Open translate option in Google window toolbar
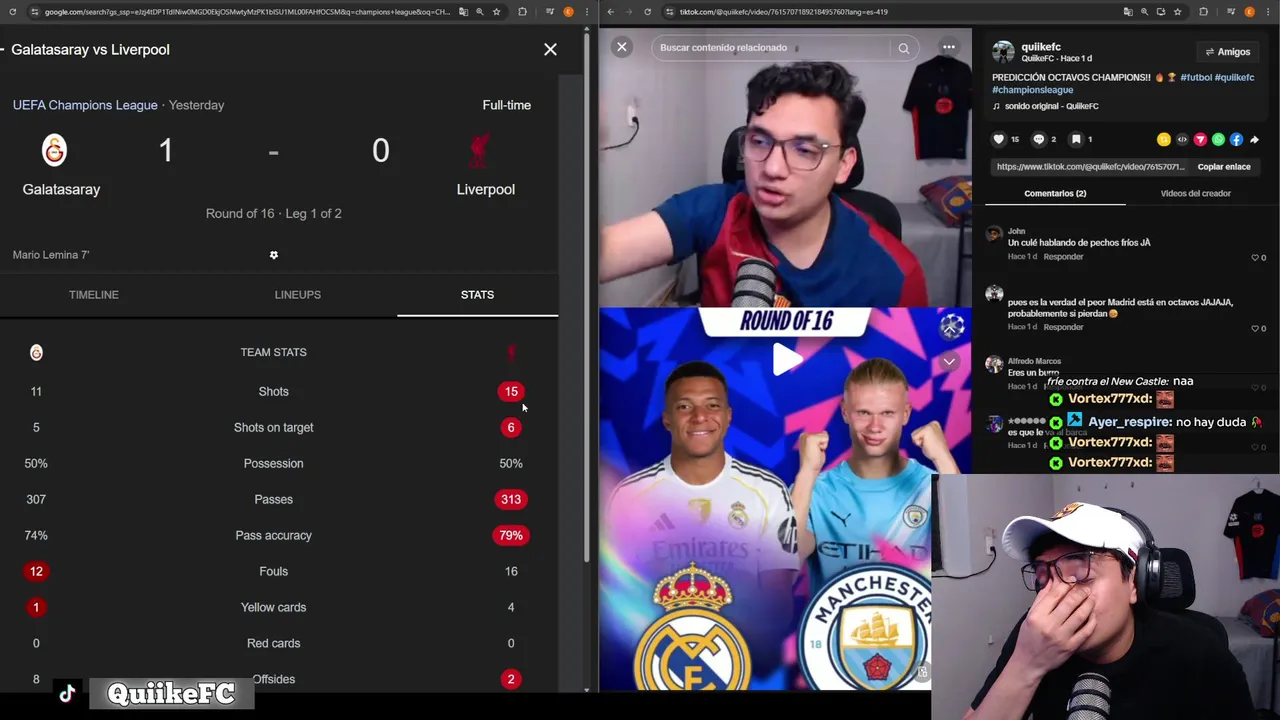 pos(463,12)
